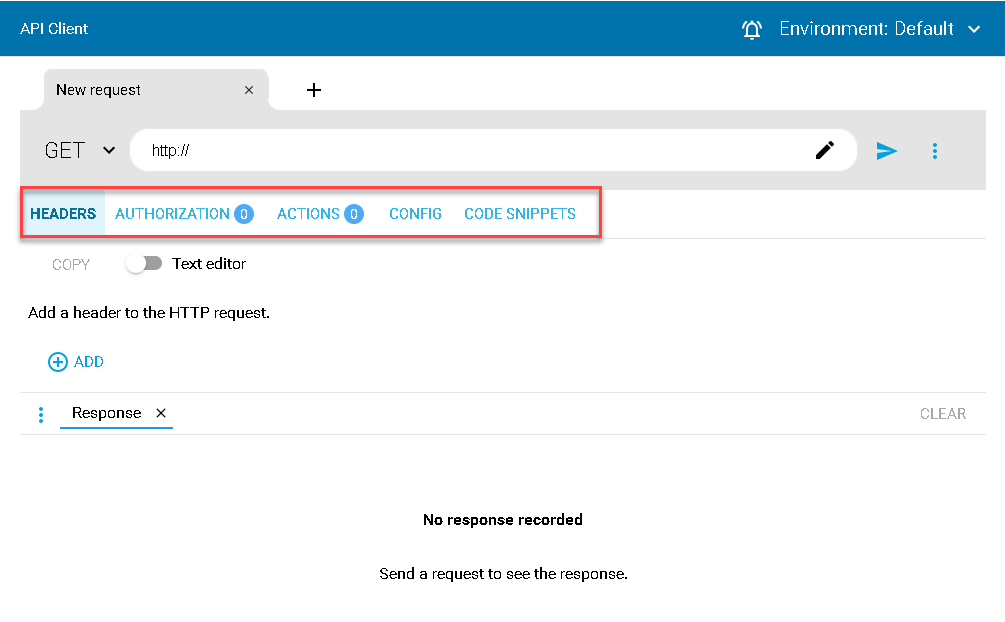The height and width of the screenshot is (622, 1005).
Task: Close the New request tab
Action: (249, 90)
